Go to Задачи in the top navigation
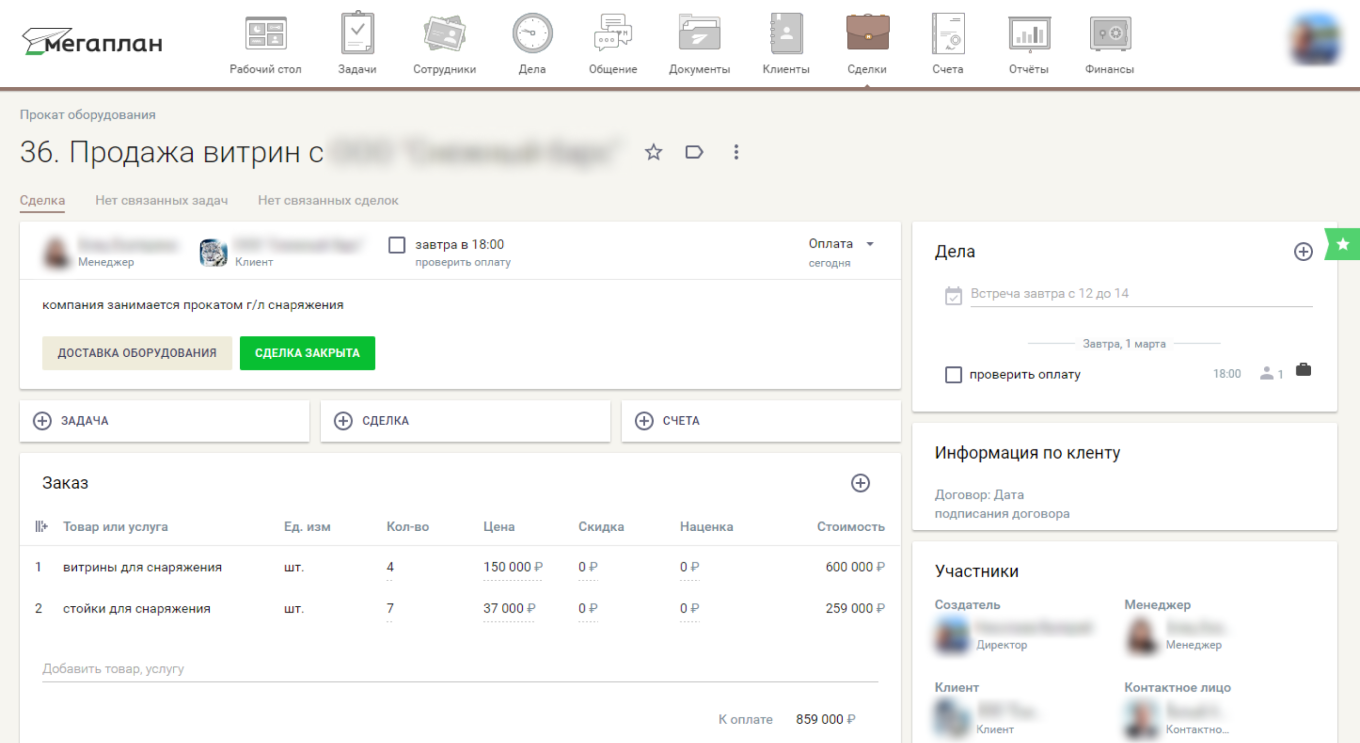The image size is (1360, 743). (357, 34)
